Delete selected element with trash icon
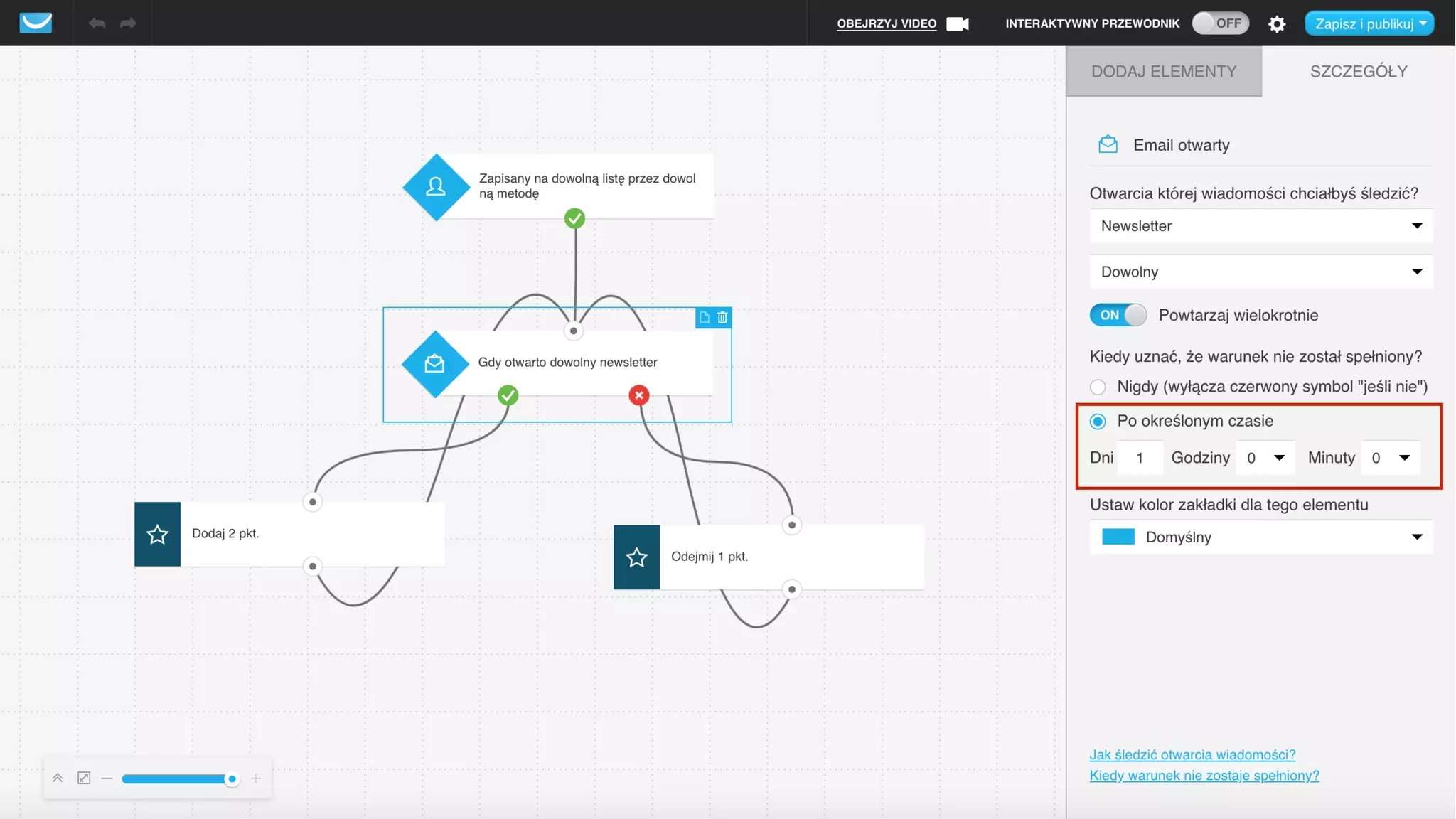Screen dimensions: 1456x819 722,317
